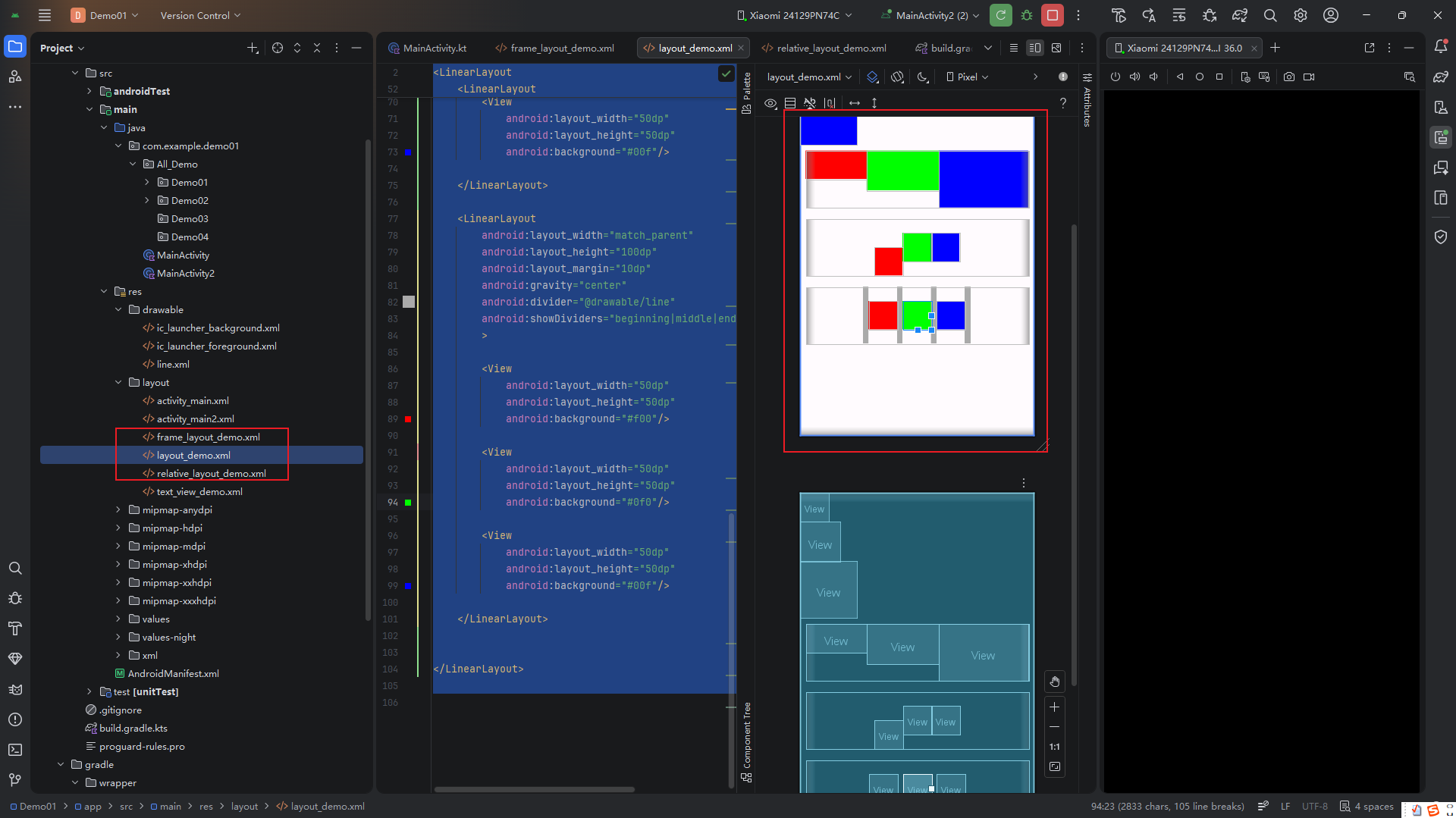Open Git version control tool window icon

(x=15, y=780)
